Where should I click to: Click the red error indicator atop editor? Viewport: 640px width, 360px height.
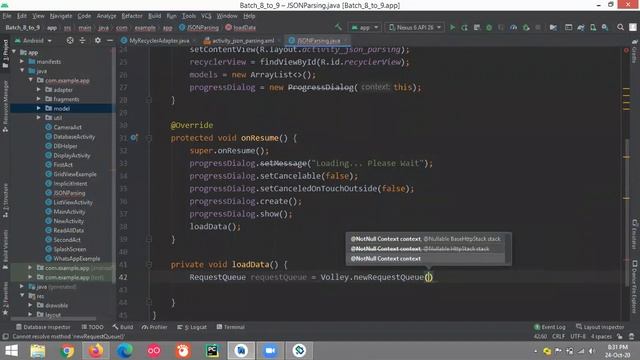[x=626, y=50]
